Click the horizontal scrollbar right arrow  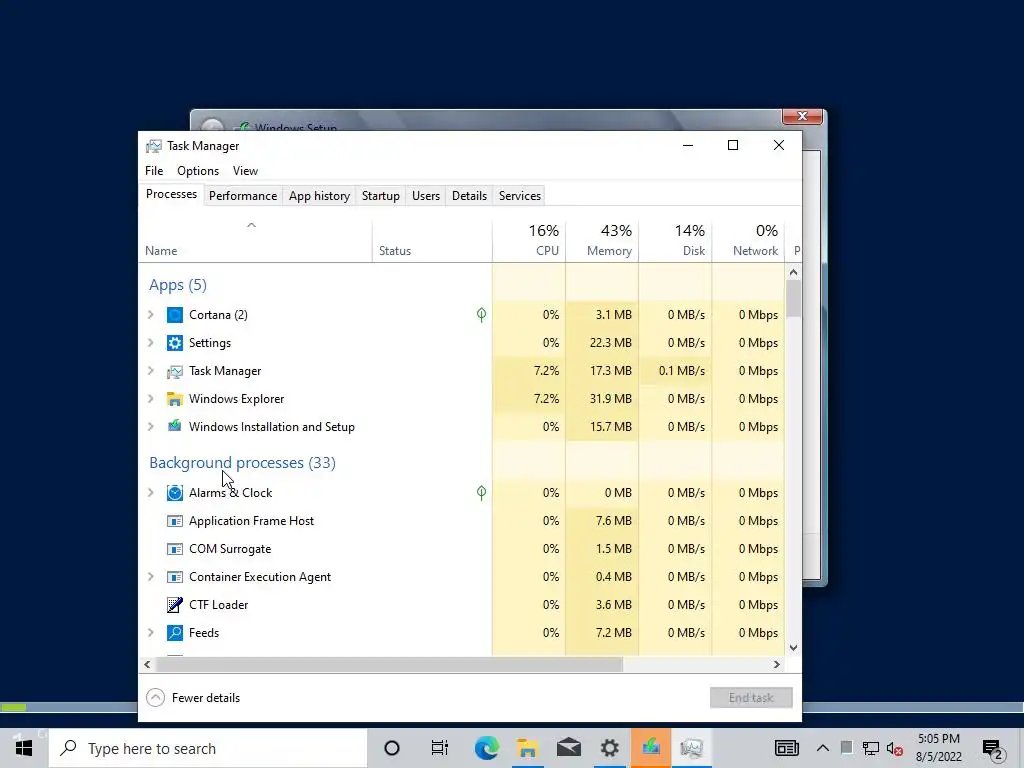point(776,664)
